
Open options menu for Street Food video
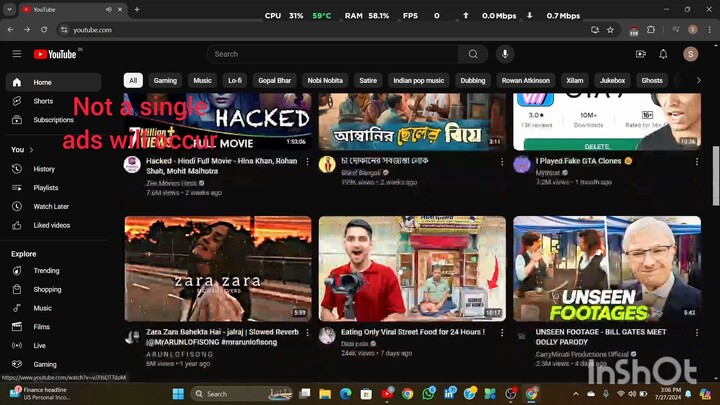point(502,332)
